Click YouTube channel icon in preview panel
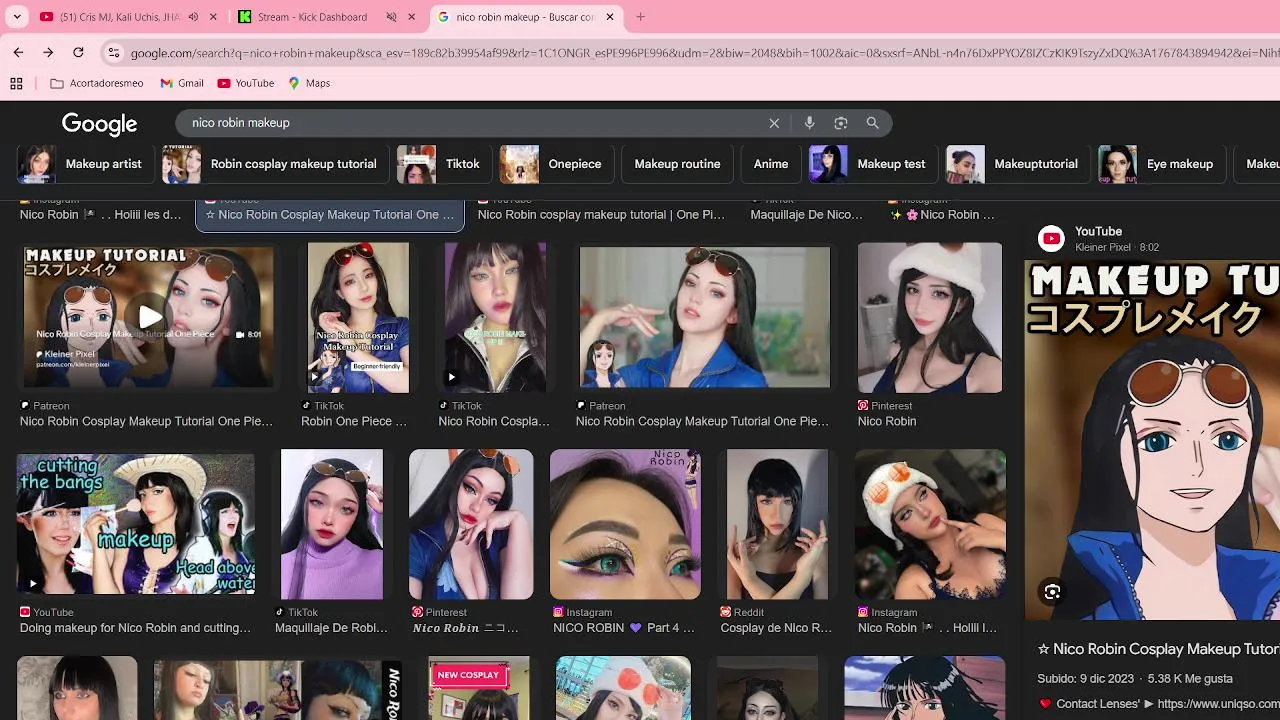Image resolution: width=1280 pixels, height=720 pixels. 1051,238
